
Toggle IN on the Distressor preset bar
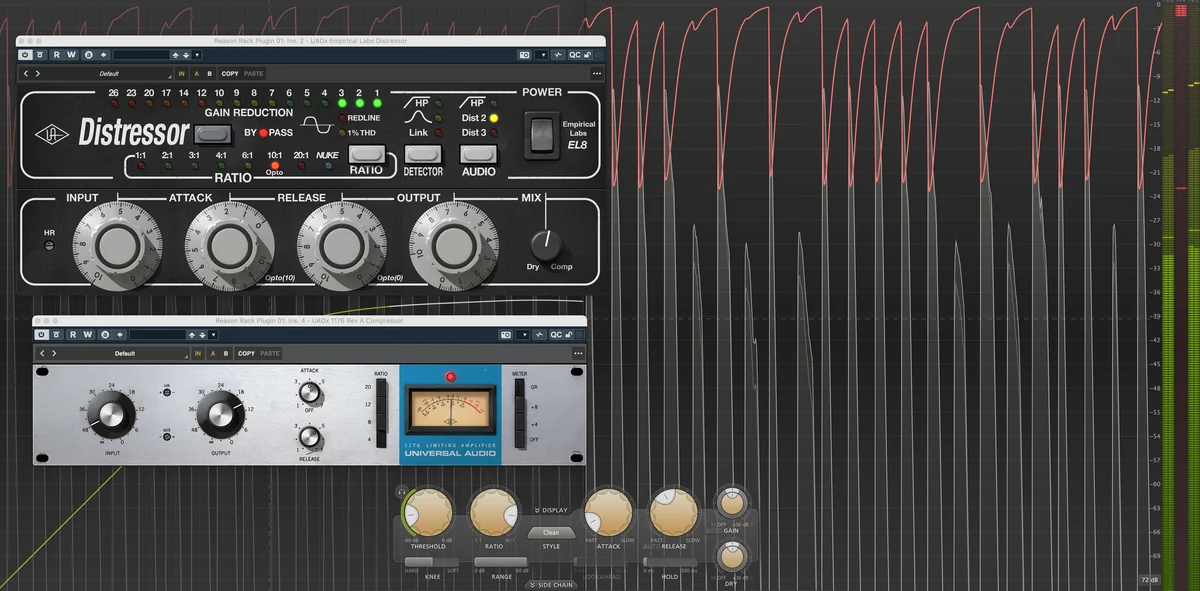coord(180,73)
